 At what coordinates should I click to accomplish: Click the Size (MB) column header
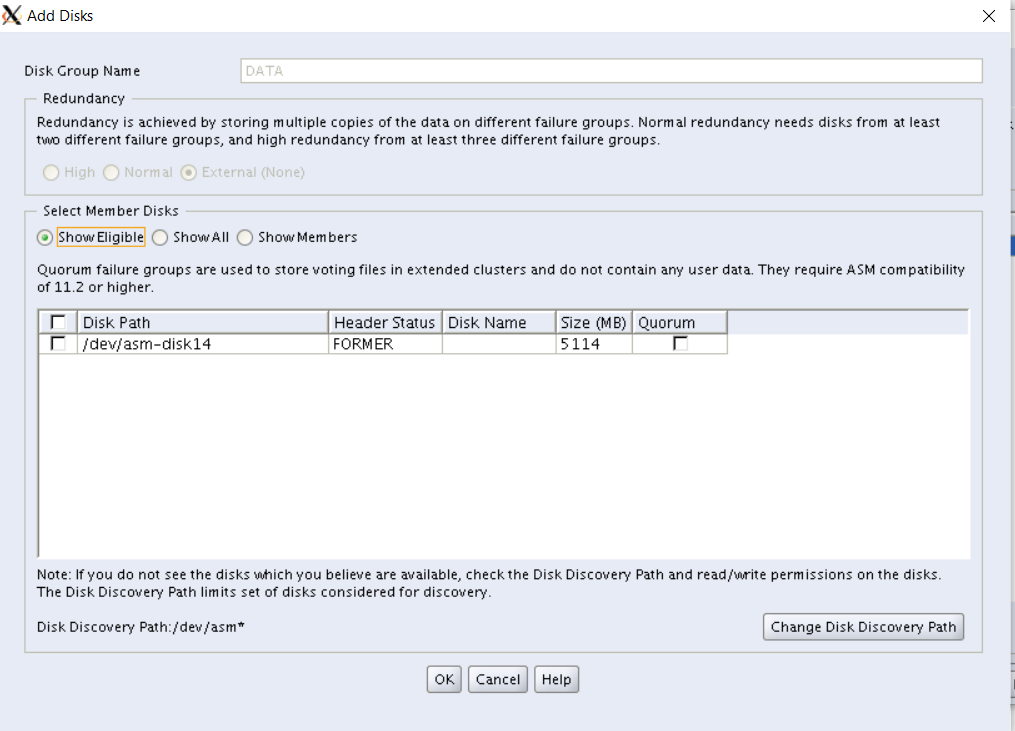click(593, 322)
